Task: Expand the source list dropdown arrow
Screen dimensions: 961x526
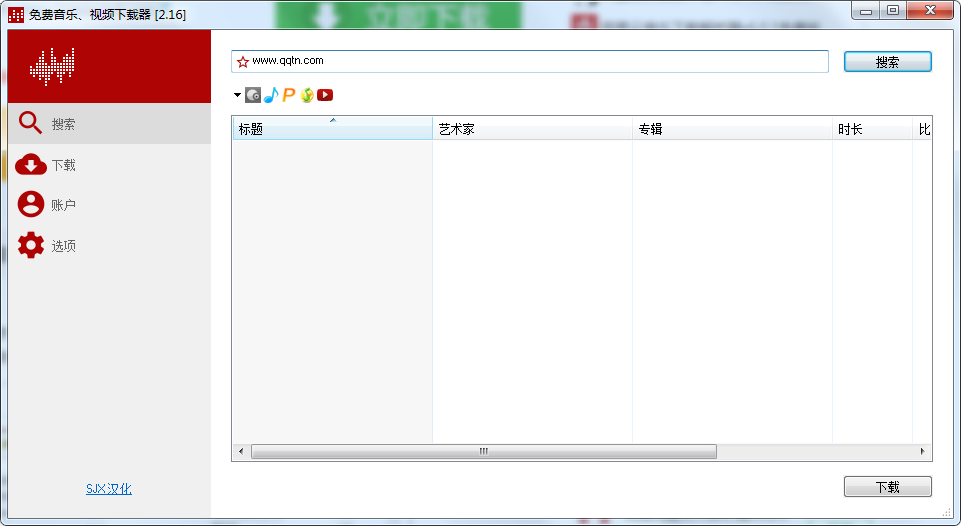Action: (237, 95)
